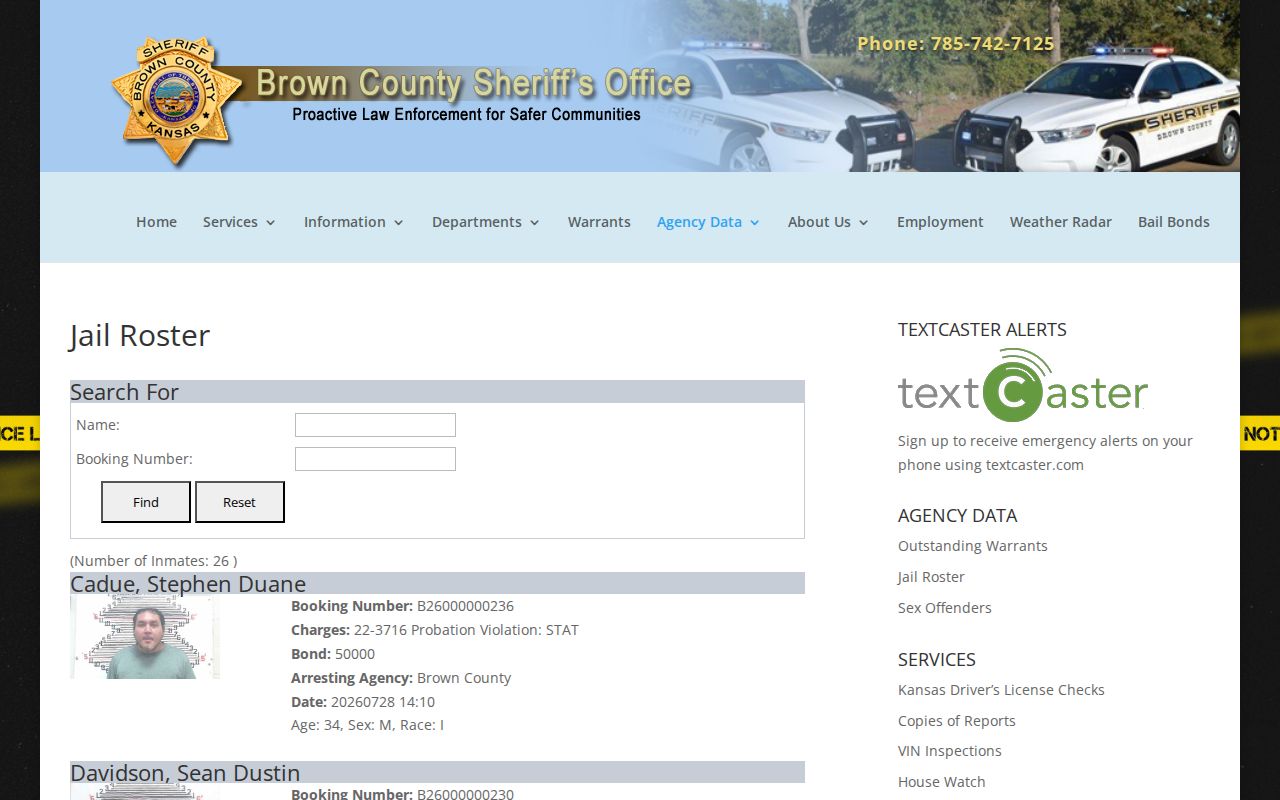Image resolution: width=1280 pixels, height=800 pixels.
Task: Open the Sex Offenders sidebar link
Action: pyautogui.click(x=945, y=608)
